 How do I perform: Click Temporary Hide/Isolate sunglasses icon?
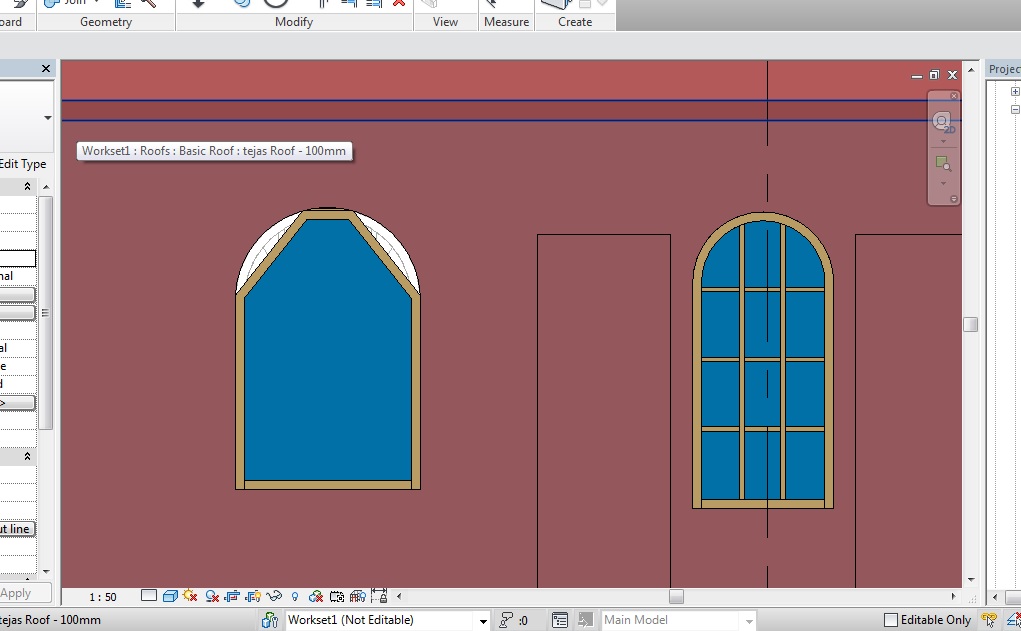coord(274,597)
